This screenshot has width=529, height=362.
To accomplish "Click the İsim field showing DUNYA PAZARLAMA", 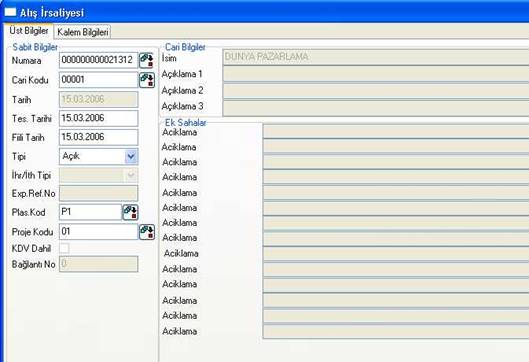I will click(x=376, y=57).
